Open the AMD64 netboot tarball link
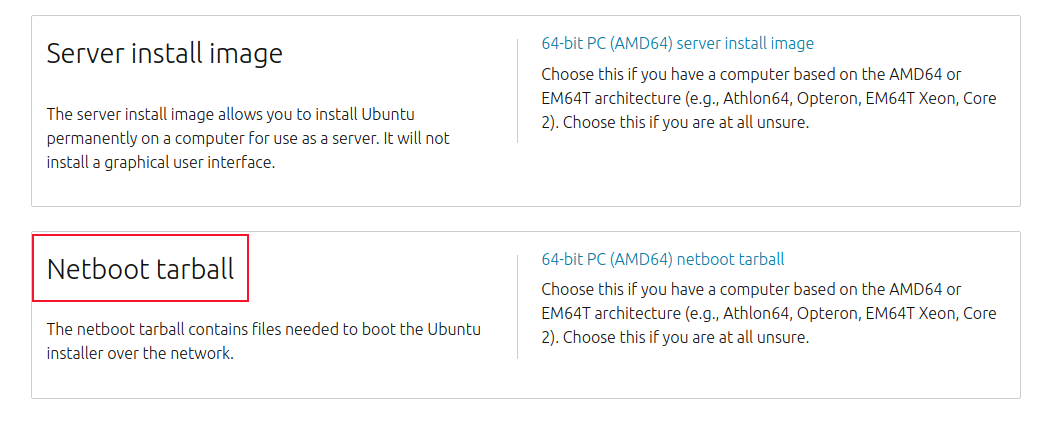The width and height of the screenshot is (1050, 423). 662,260
